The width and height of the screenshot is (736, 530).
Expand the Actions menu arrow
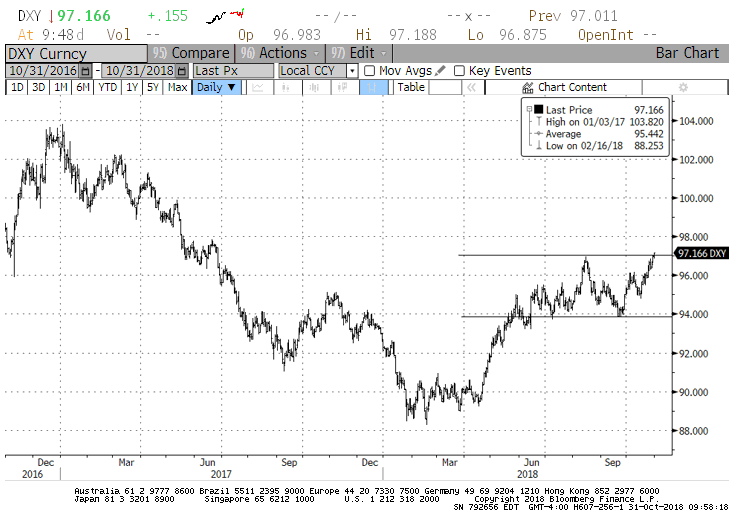(x=316, y=54)
